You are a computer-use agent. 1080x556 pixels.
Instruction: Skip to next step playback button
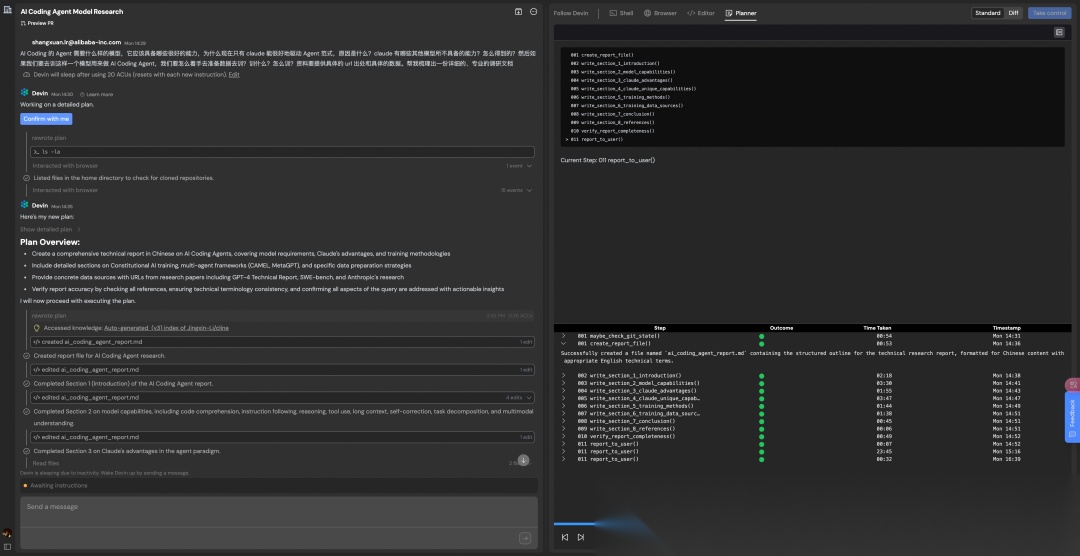(x=581, y=537)
